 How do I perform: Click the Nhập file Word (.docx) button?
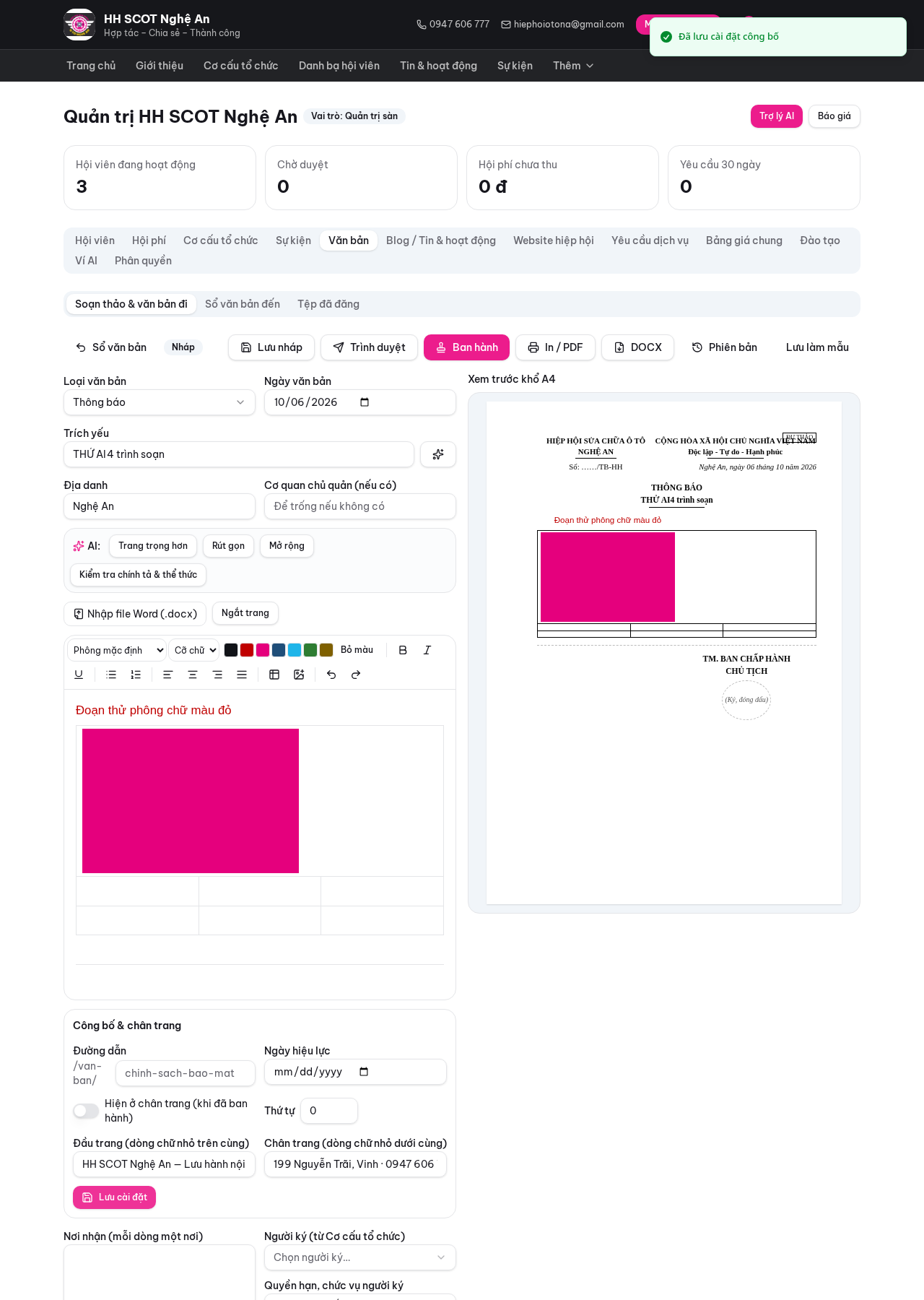coord(135,614)
